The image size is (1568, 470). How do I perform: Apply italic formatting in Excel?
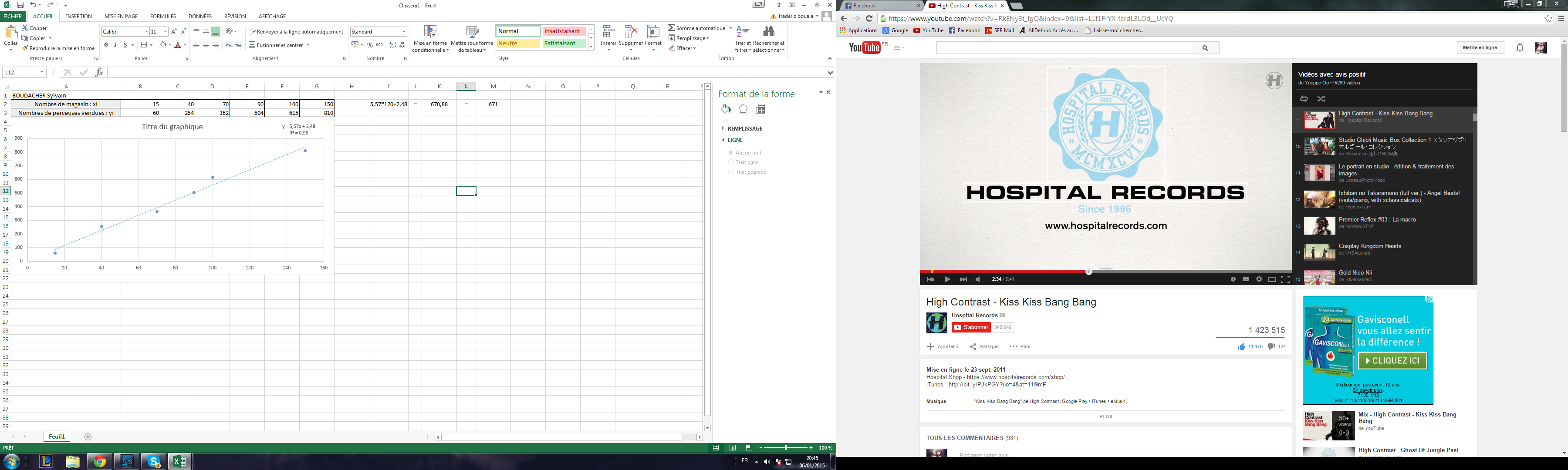click(116, 45)
